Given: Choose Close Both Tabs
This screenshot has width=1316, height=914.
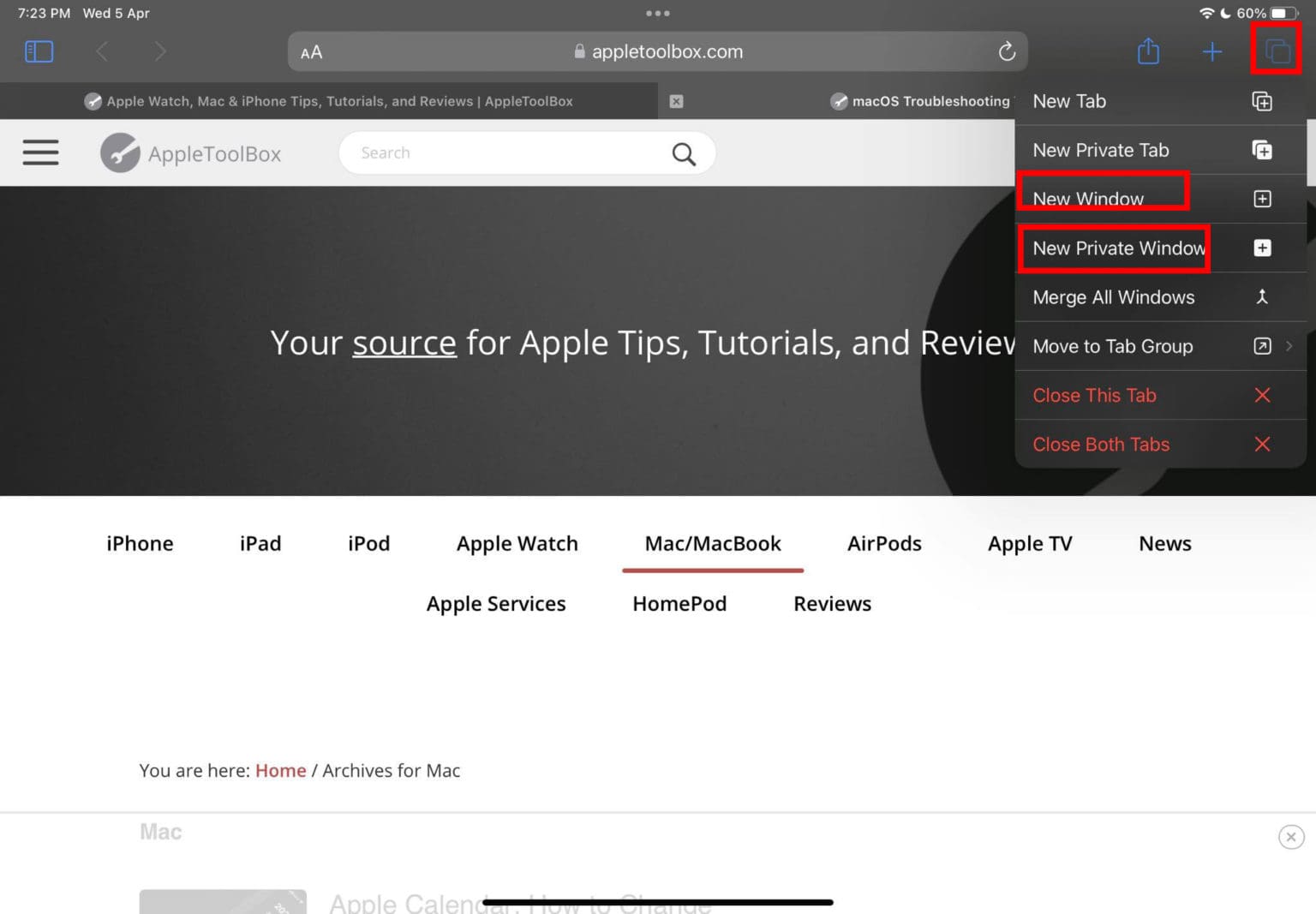Looking at the screenshot, I should (x=1101, y=444).
